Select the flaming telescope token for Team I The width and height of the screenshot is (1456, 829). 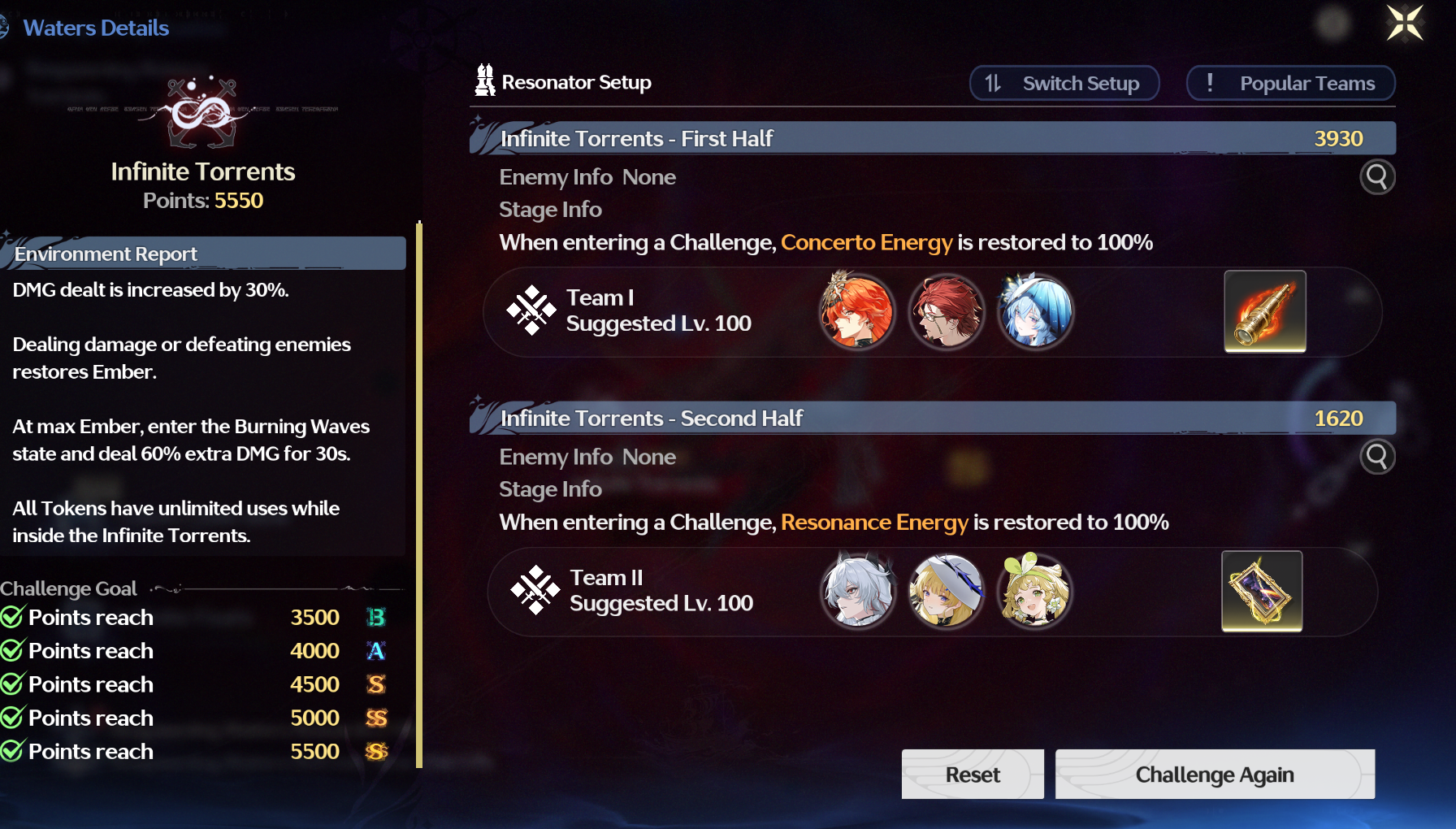(x=1265, y=311)
